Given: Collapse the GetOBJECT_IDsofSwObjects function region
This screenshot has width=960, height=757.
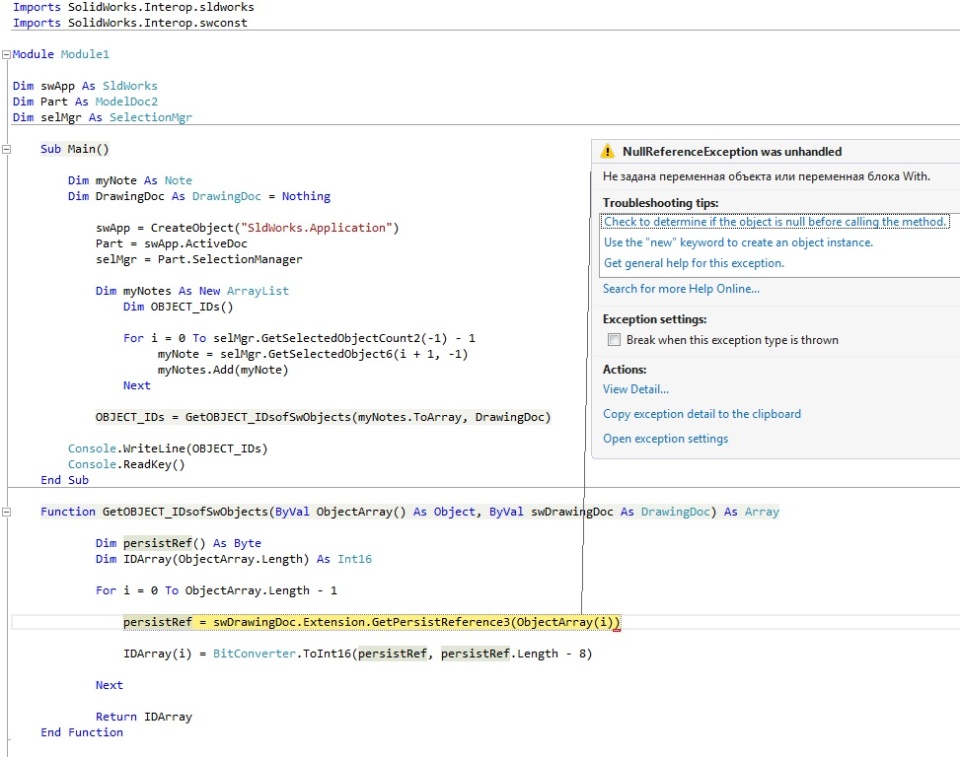Looking at the screenshot, I should (x=6, y=511).
